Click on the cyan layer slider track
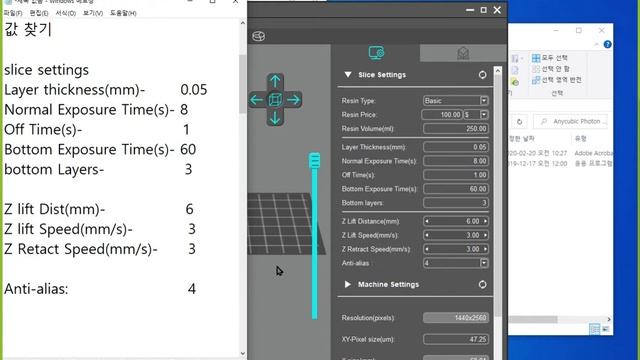640x360 pixels. (x=314, y=243)
